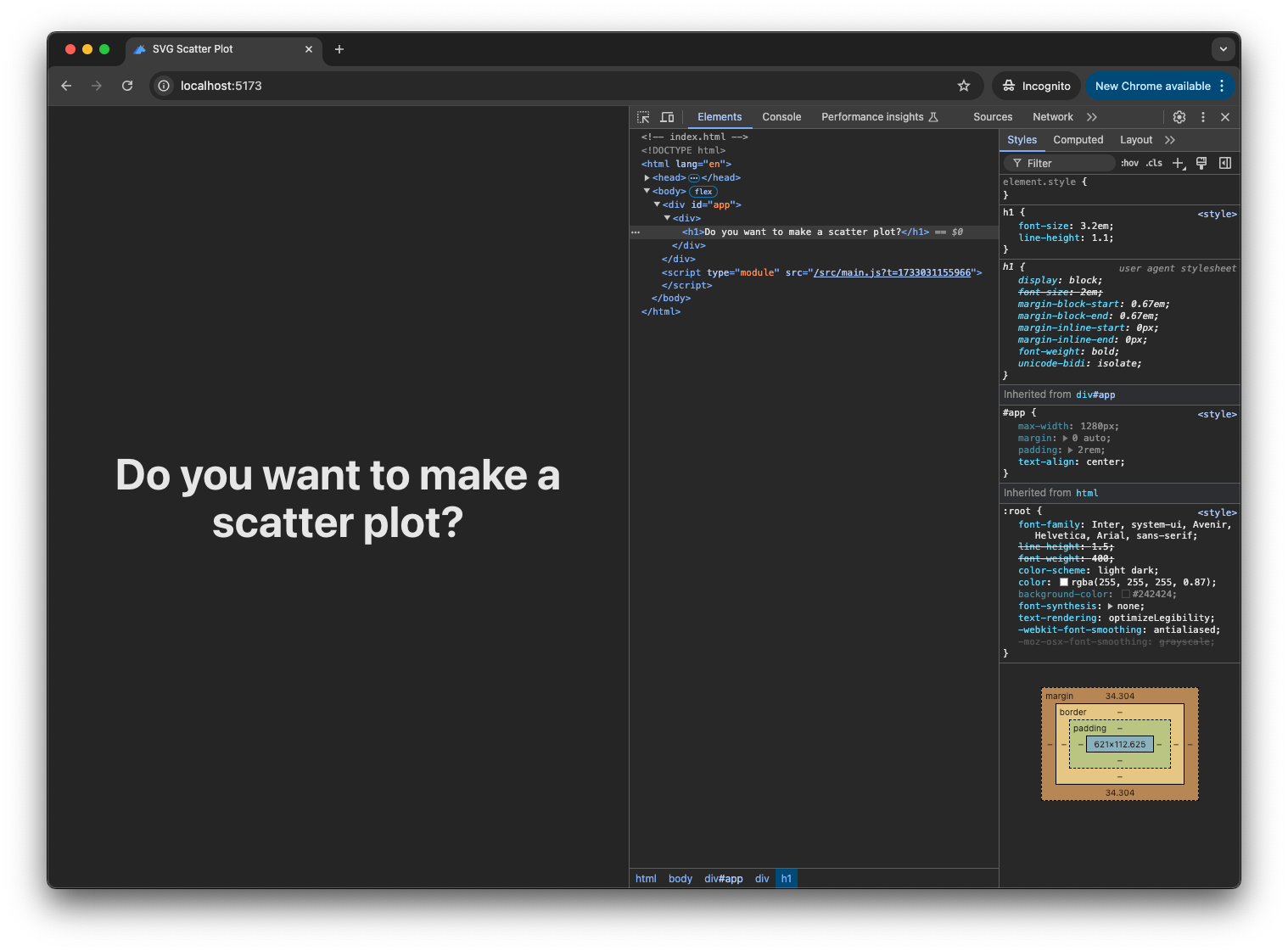Open the style source link for :root rule
Viewport: 1288px width, 951px height.
click(x=1217, y=513)
